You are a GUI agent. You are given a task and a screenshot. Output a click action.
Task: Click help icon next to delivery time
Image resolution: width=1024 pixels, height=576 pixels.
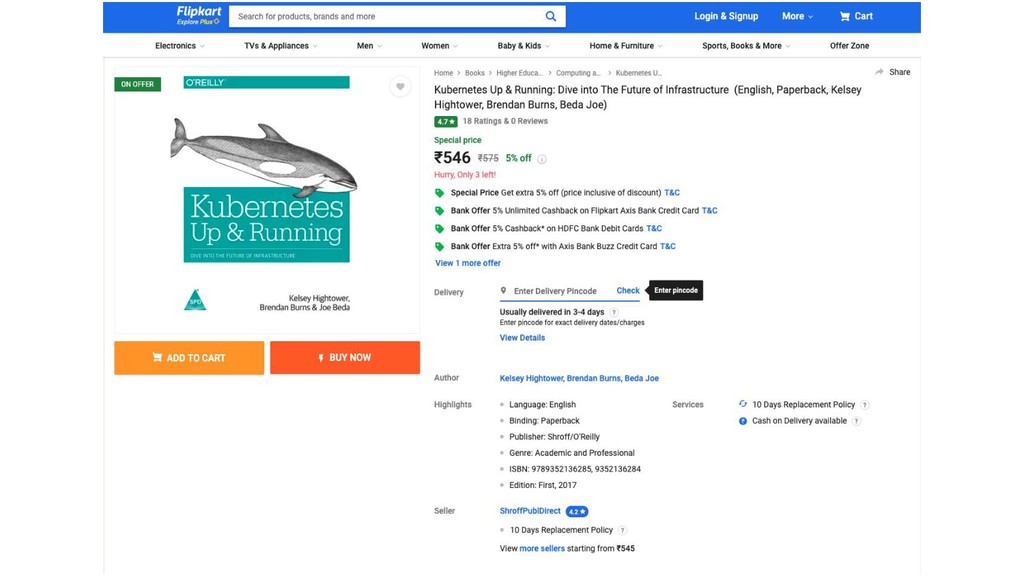click(x=614, y=312)
